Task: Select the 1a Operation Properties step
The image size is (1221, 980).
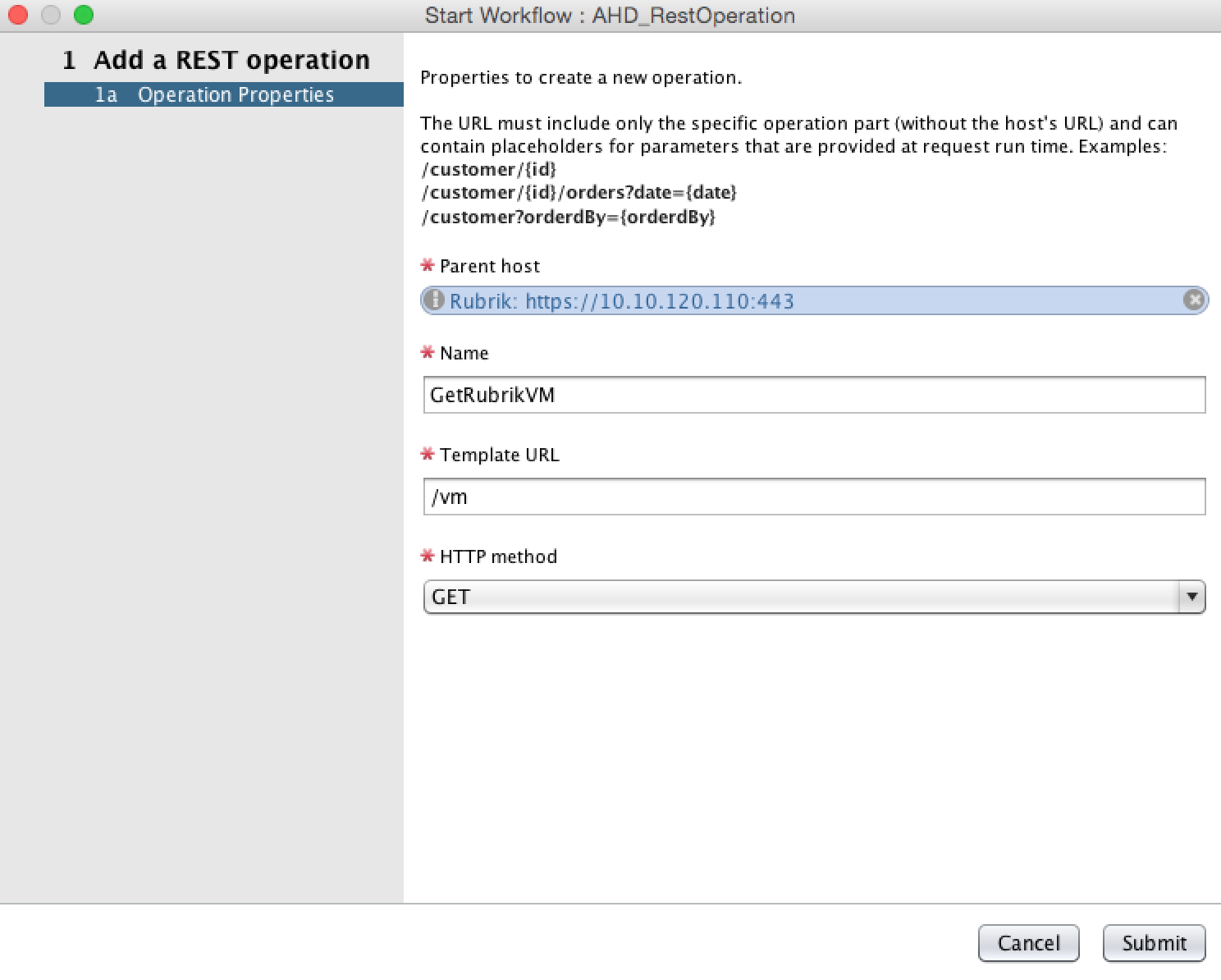Action: tap(224, 95)
